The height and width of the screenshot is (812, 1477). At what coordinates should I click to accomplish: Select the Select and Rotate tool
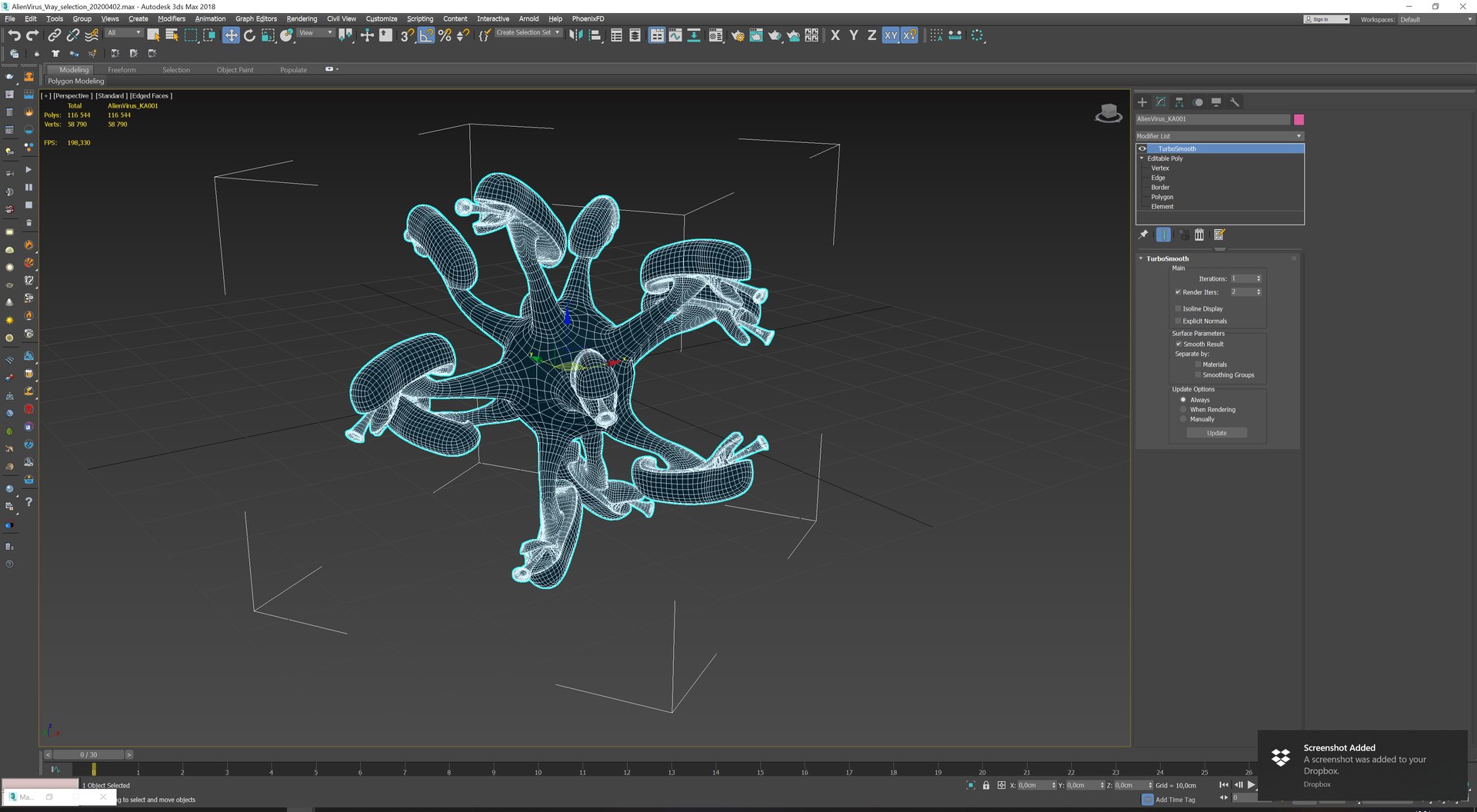click(249, 35)
